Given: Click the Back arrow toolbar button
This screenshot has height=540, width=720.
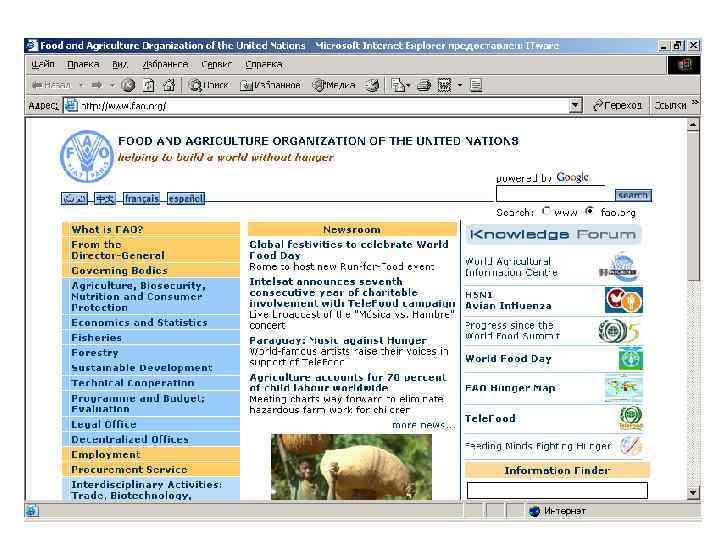Looking at the screenshot, I should pyautogui.click(x=51, y=85).
